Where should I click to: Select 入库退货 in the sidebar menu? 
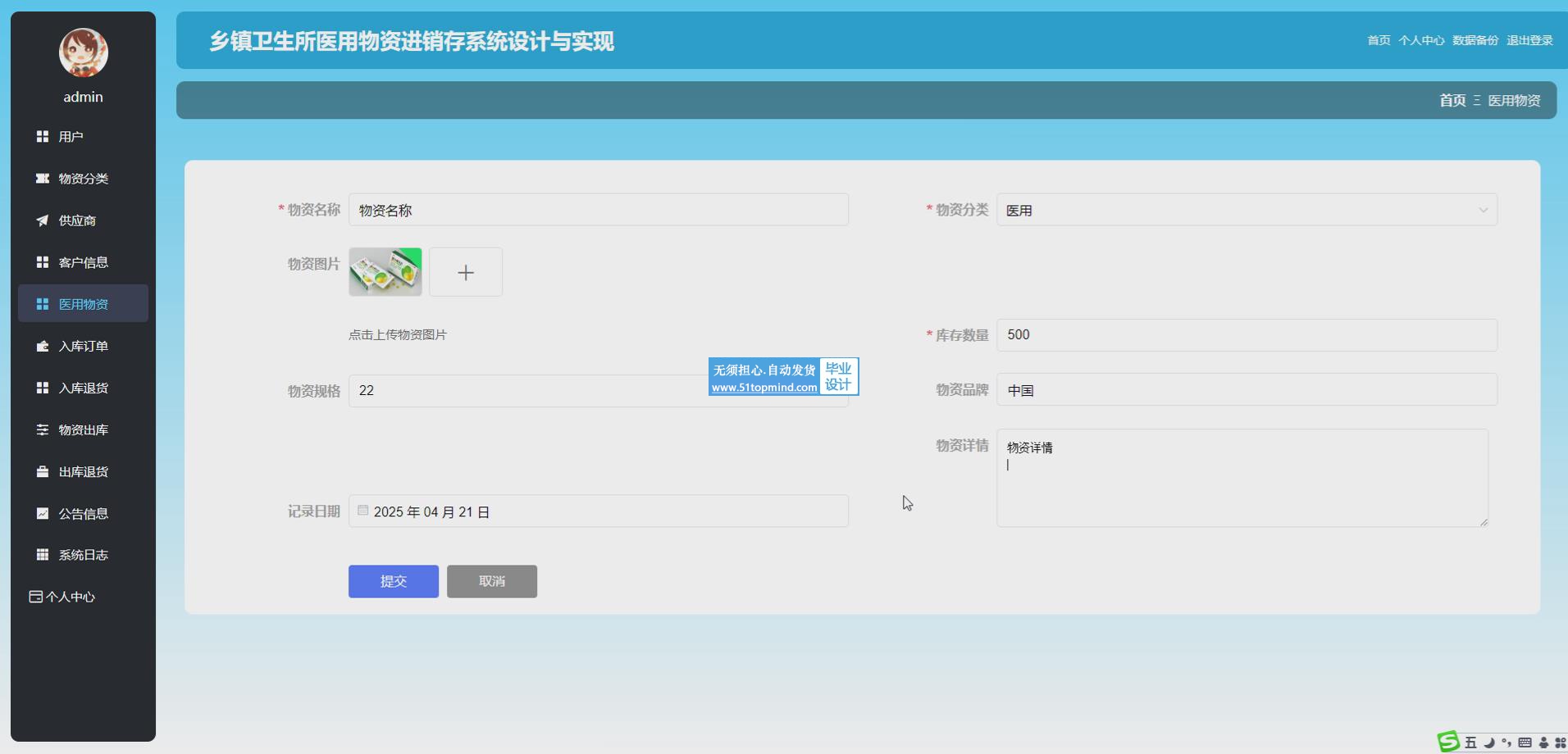pos(83,388)
